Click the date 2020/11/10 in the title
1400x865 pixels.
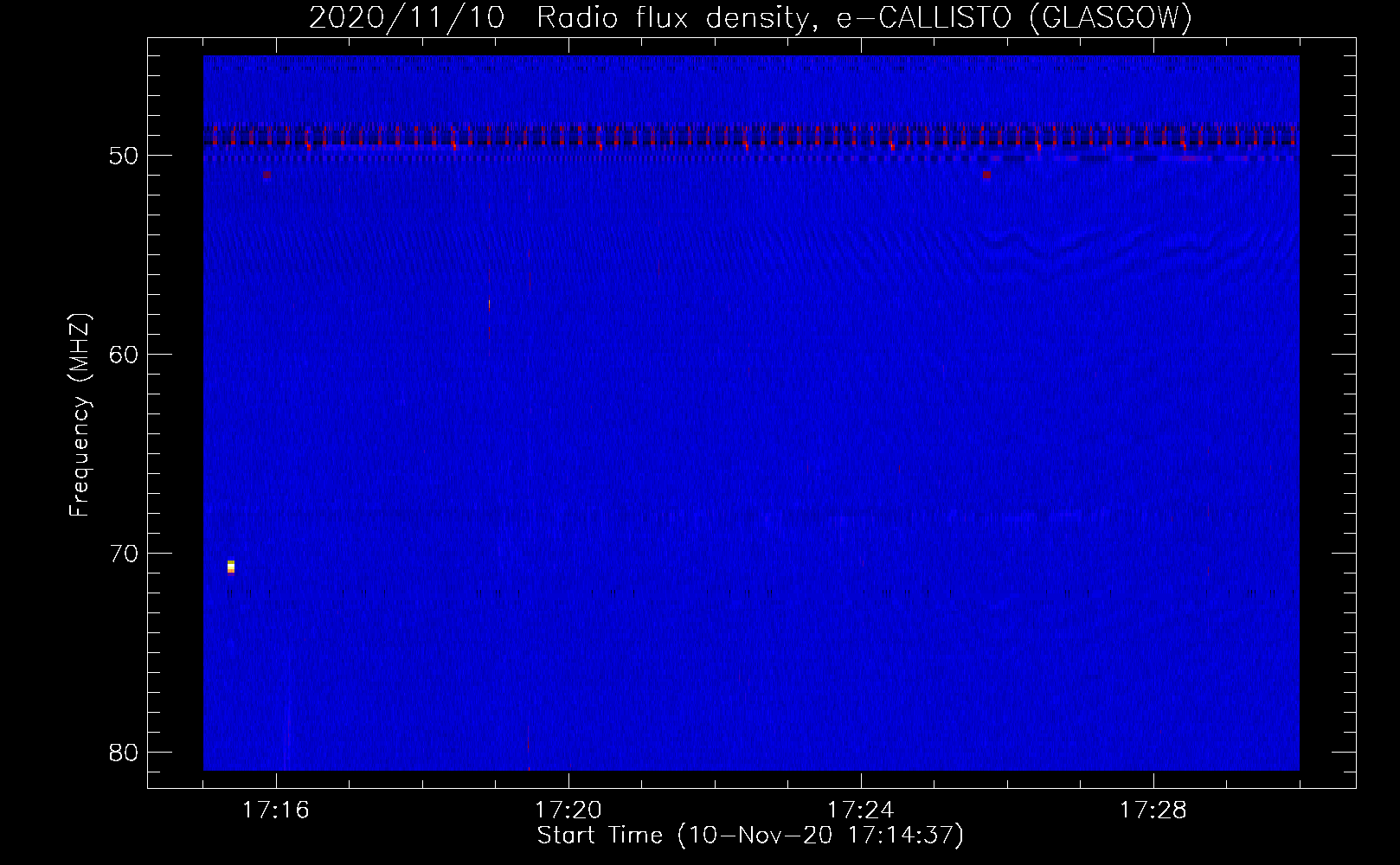(407, 17)
